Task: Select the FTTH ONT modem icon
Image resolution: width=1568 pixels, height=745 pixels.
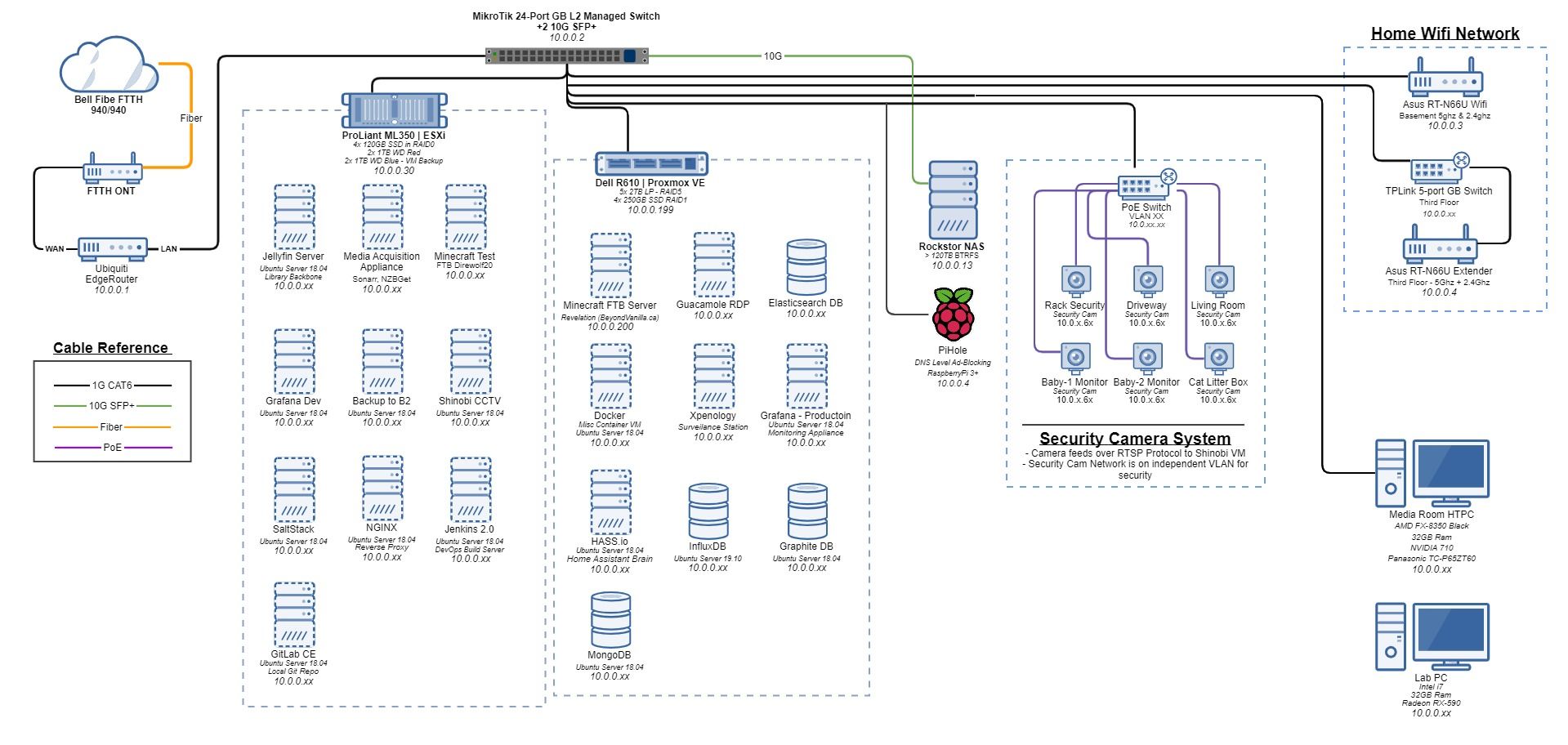Action: tap(112, 167)
